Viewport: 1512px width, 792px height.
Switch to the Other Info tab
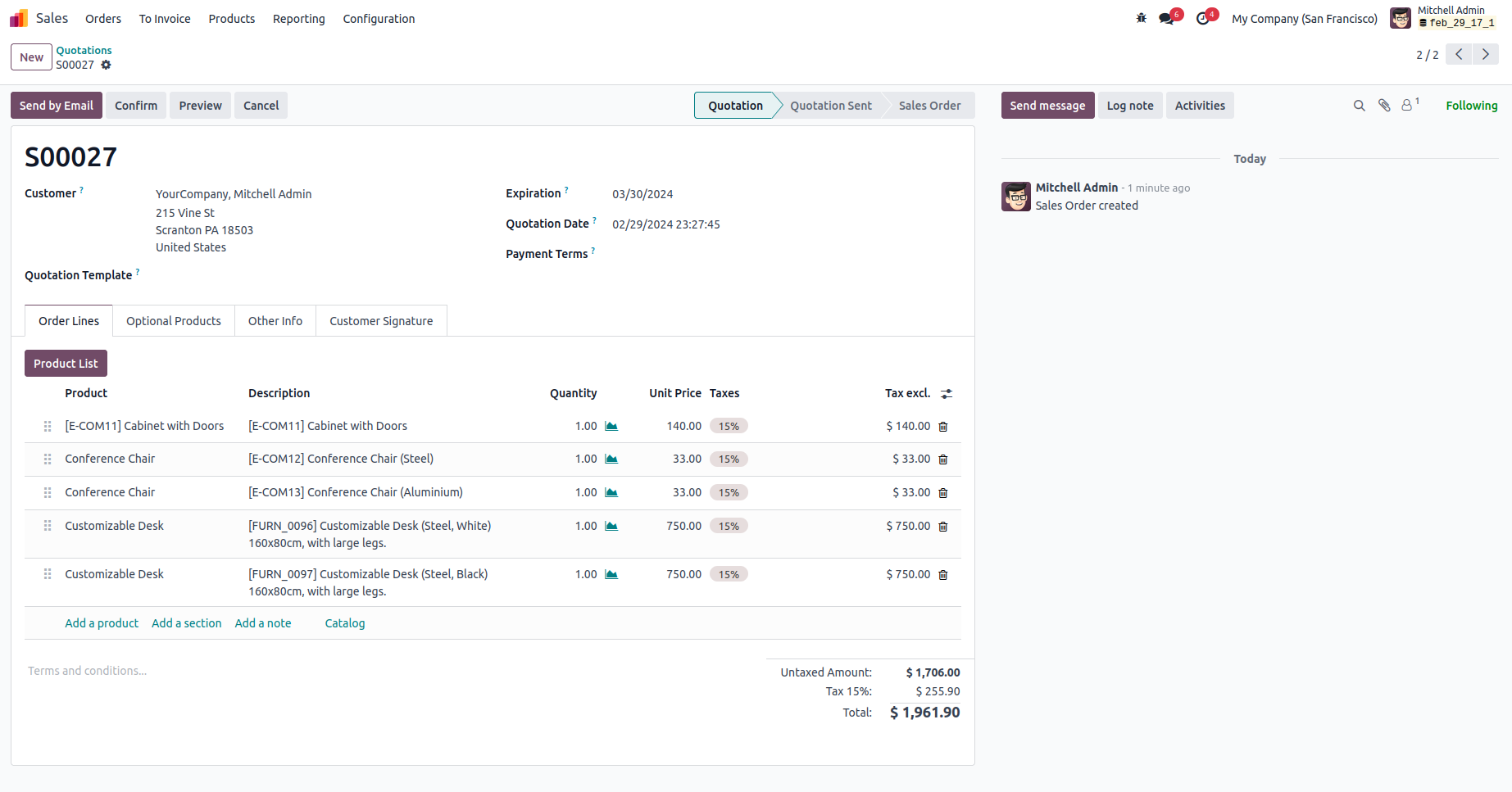(275, 321)
